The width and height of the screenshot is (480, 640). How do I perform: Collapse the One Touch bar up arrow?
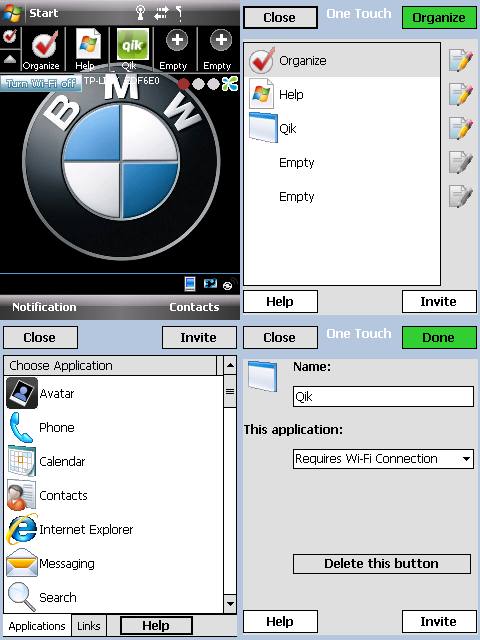click(x=9, y=60)
